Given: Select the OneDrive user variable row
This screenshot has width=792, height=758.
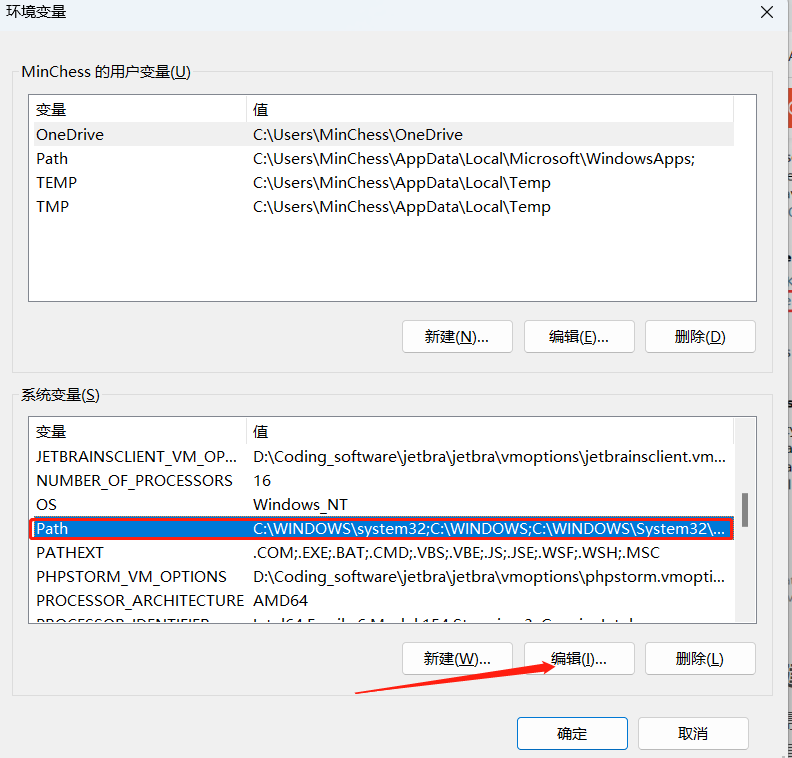Looking at the screenshot, I should [x=384, y=134].
